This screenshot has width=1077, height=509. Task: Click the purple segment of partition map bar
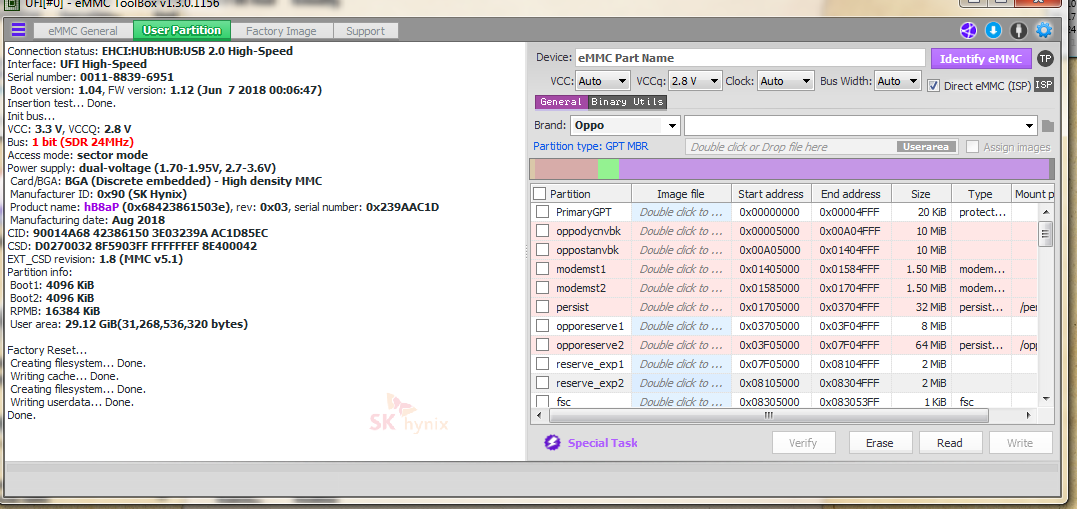[x=834, y=169]
